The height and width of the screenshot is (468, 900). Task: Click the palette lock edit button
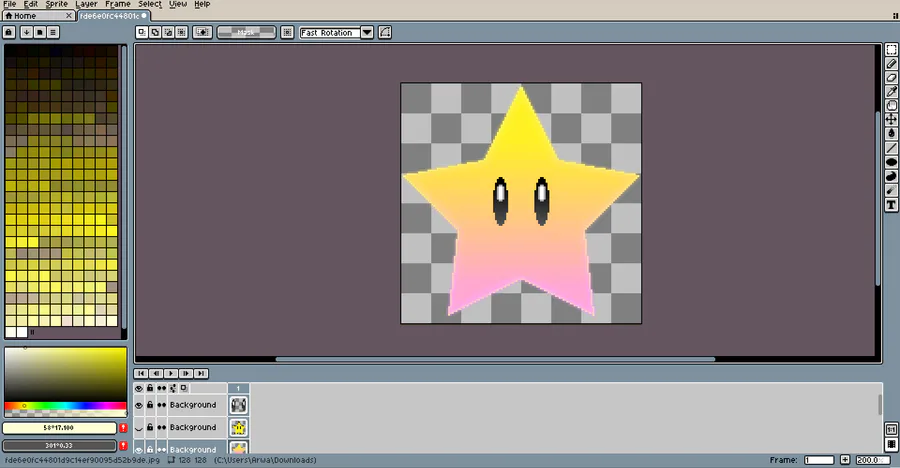pos(9,32)
